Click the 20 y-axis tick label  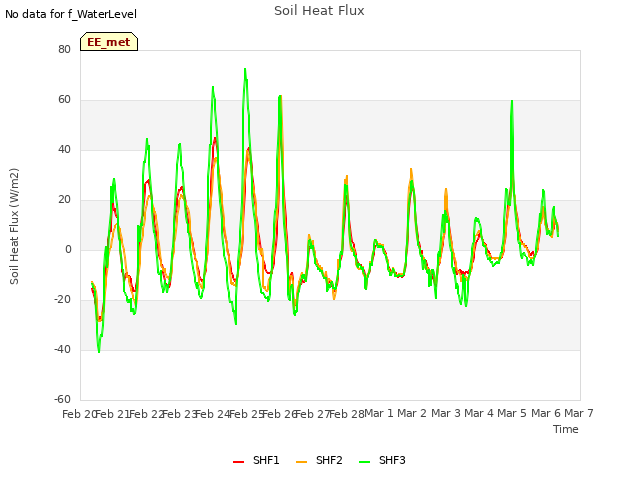64,200
